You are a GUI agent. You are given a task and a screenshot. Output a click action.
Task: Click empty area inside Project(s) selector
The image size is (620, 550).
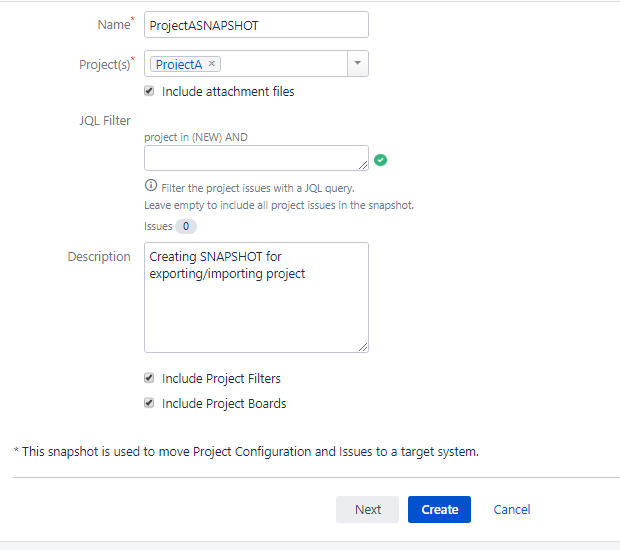point(285,64)
